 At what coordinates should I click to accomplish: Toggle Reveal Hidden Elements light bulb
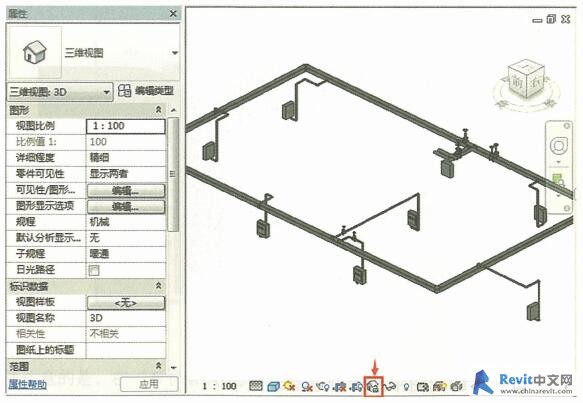[406, 387]
